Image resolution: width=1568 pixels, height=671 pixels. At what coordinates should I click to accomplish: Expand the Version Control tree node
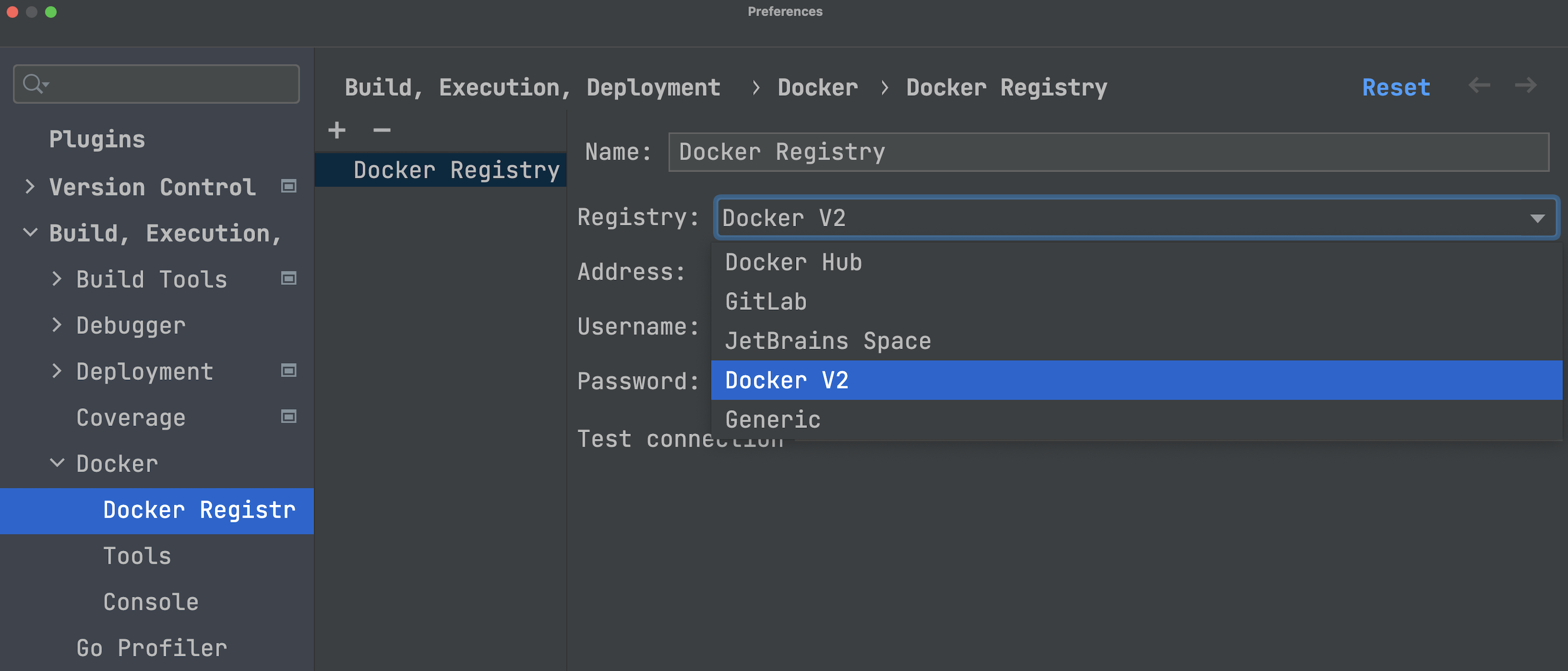click(30, 186)
